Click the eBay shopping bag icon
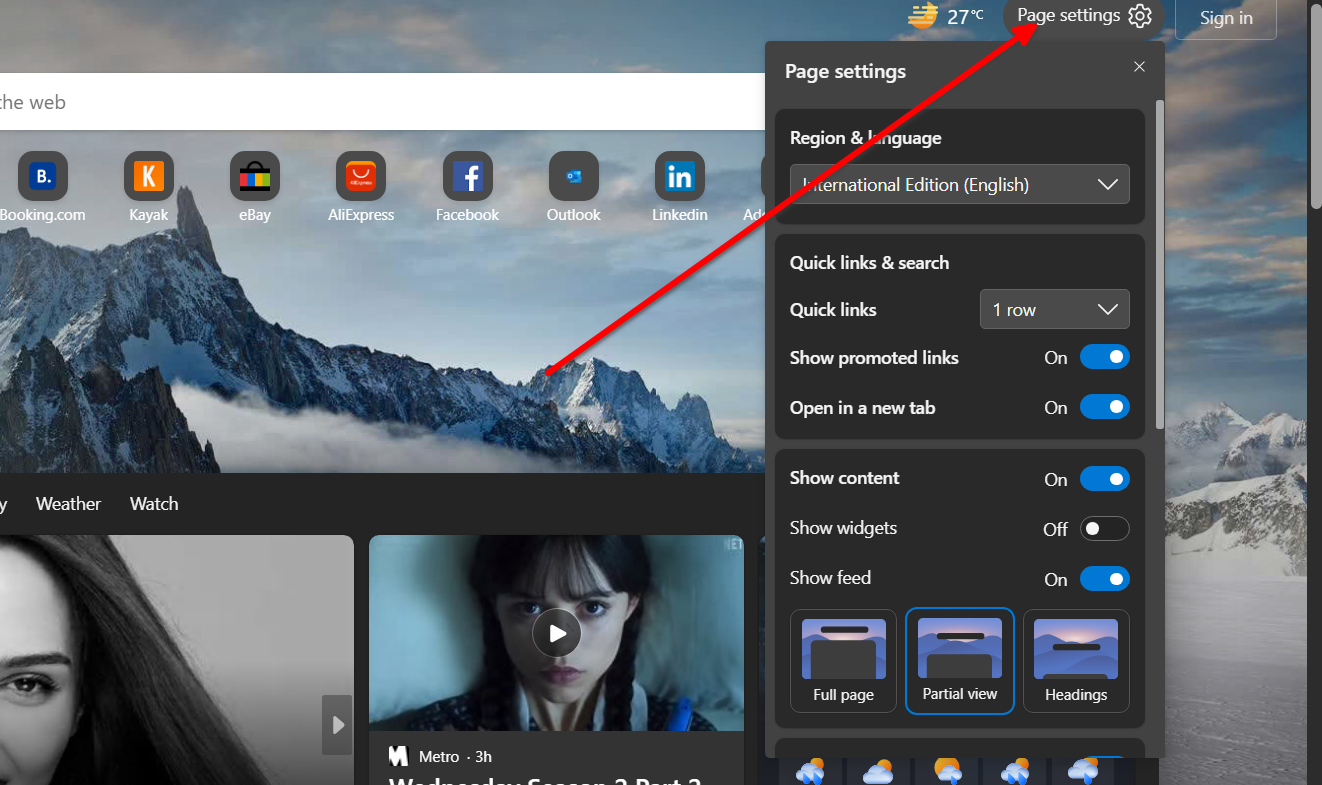 click(x=255, y=177)
